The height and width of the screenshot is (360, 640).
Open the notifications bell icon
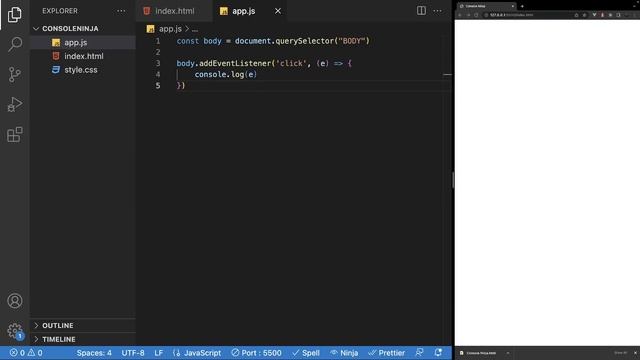click(438, 353)
